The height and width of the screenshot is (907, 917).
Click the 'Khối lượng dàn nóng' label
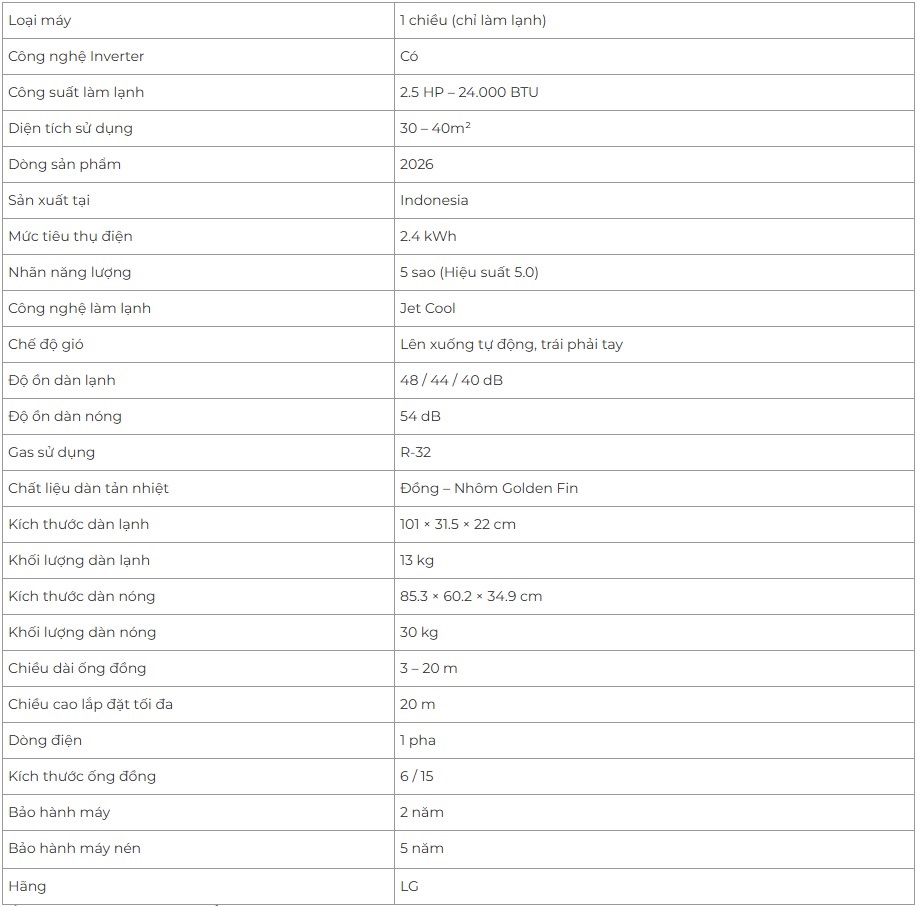(82, 632)
